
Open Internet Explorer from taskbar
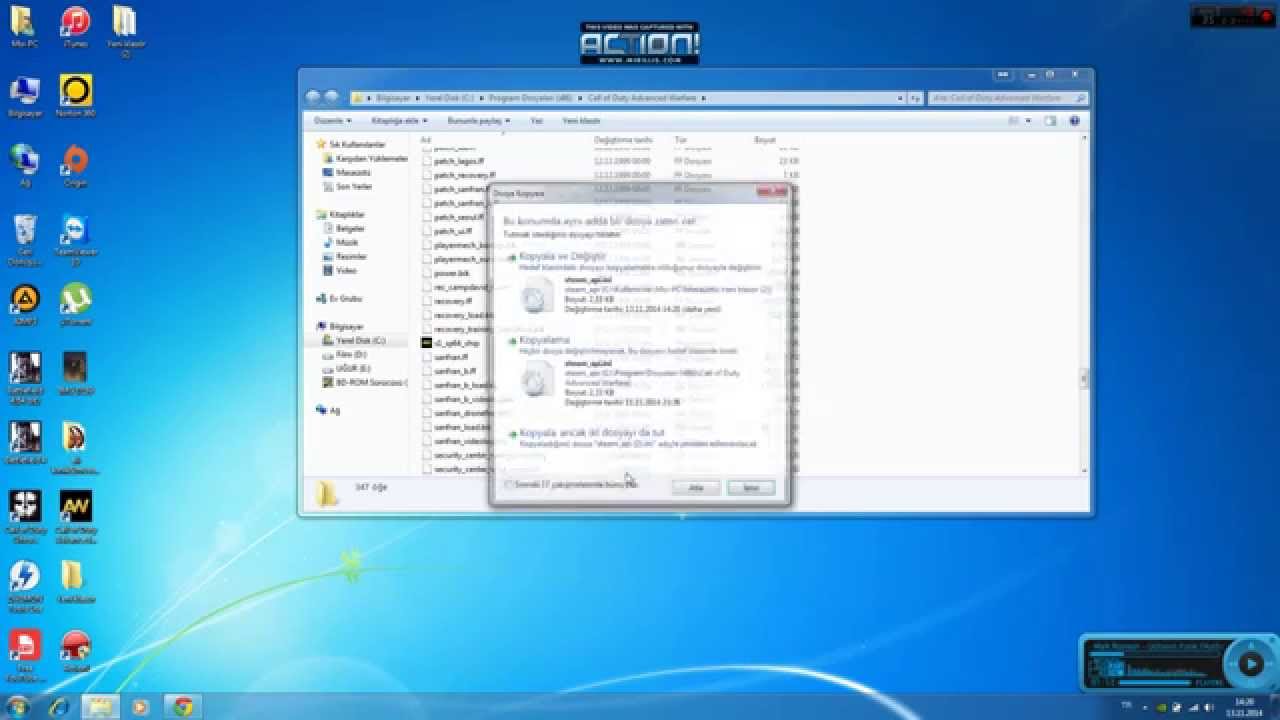pyautogui.click(x=61, y=707)
